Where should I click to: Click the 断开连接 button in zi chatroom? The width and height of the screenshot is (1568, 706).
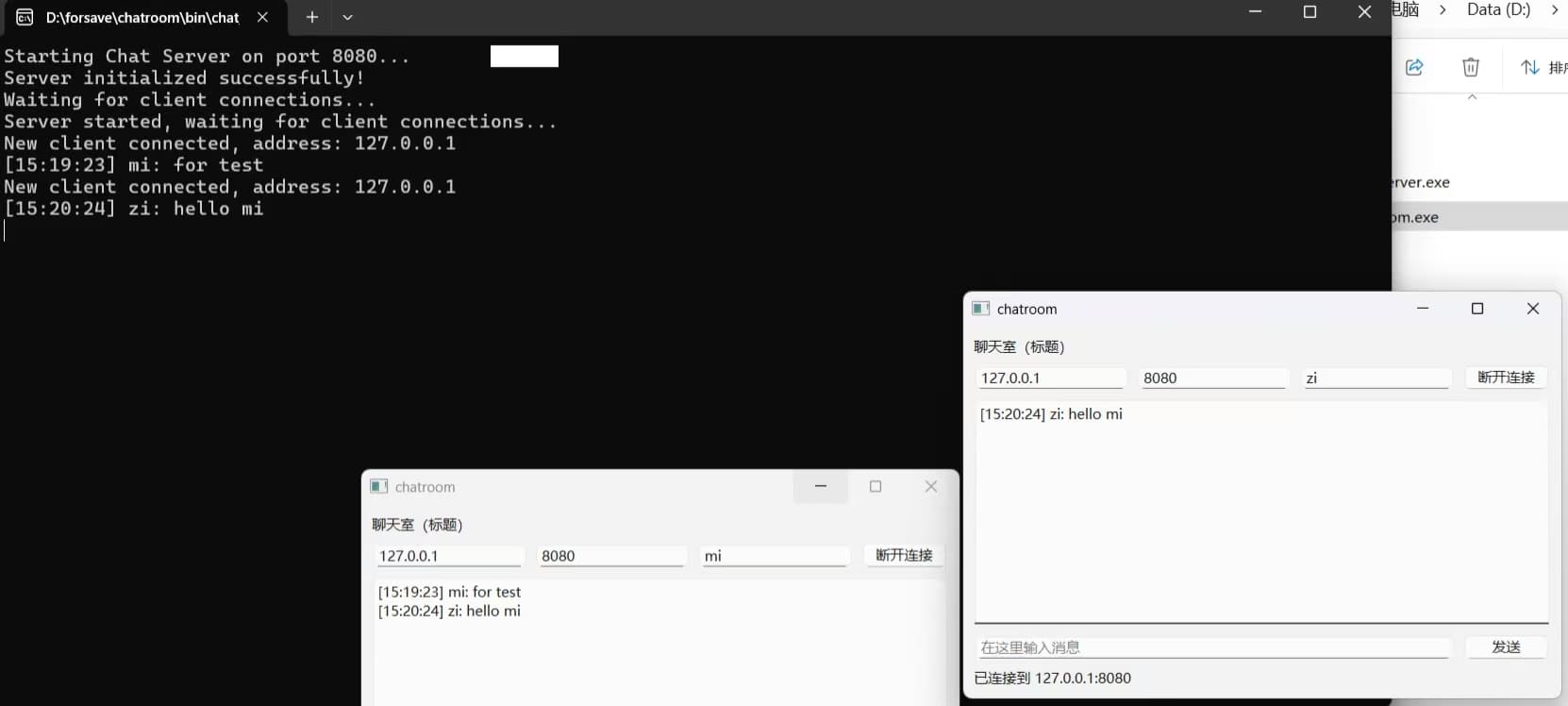tap(1506, 377)
